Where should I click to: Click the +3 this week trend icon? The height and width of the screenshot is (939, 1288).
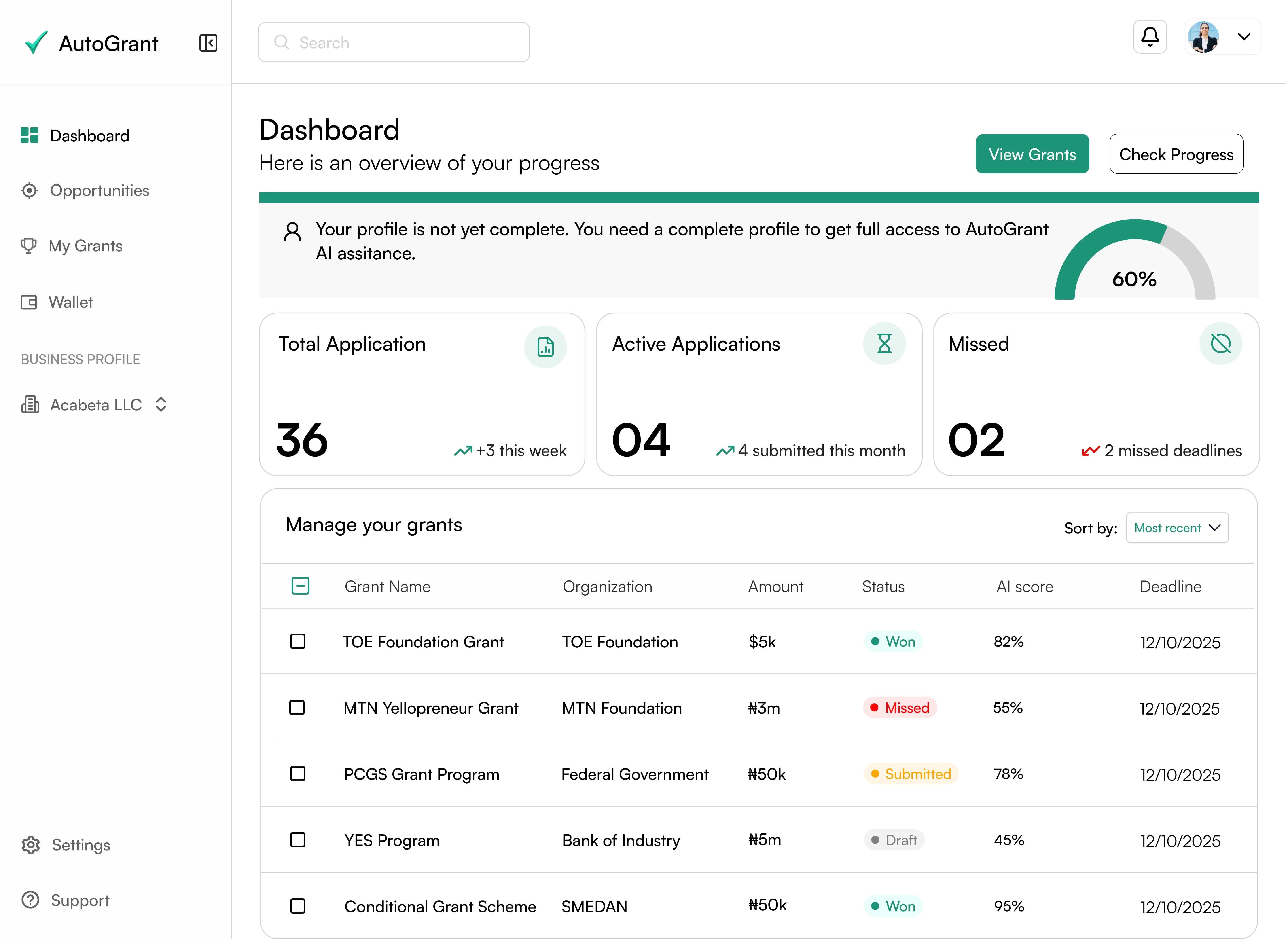[463, 451]
